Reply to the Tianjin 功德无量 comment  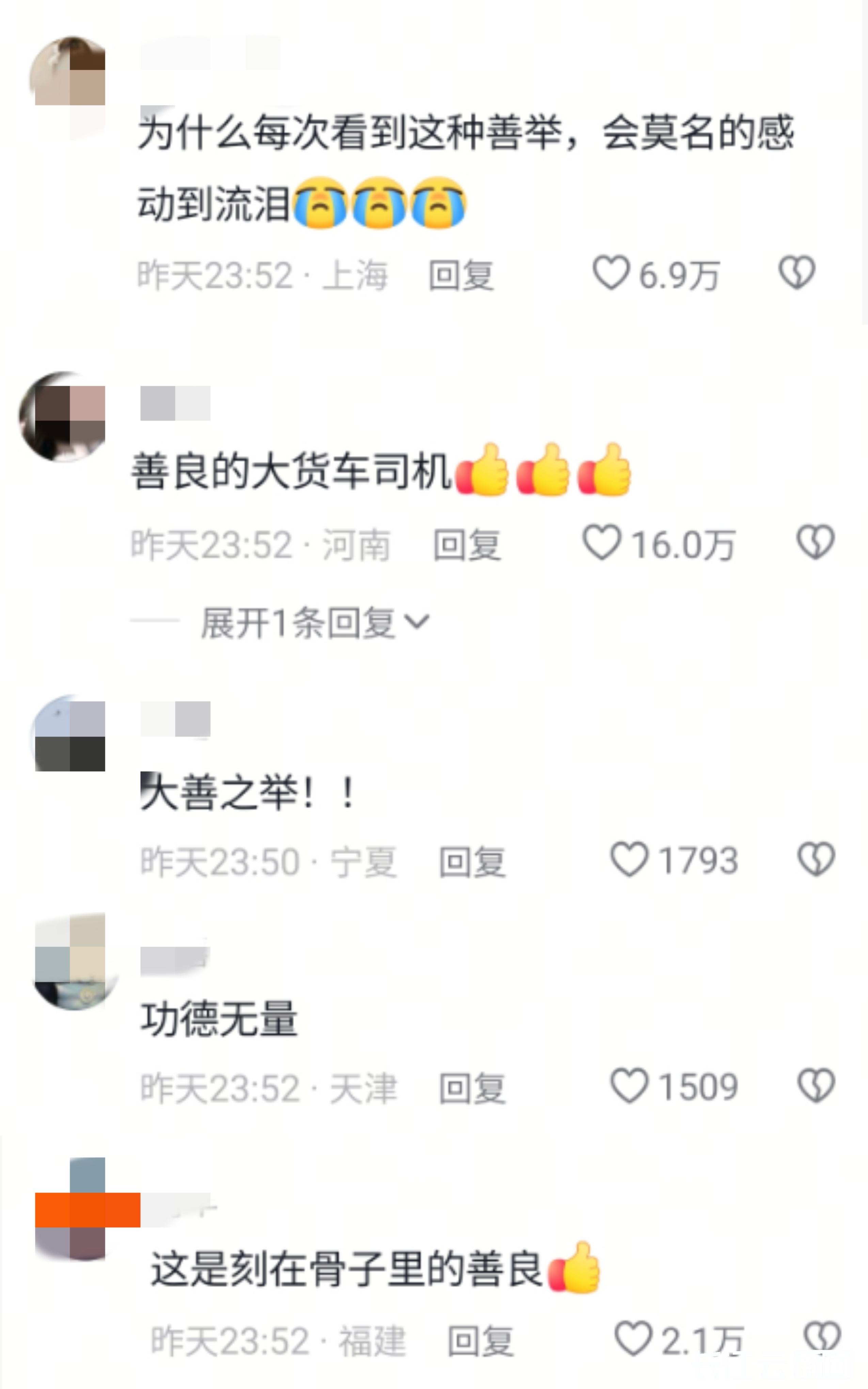click(x=472, y=1088)
